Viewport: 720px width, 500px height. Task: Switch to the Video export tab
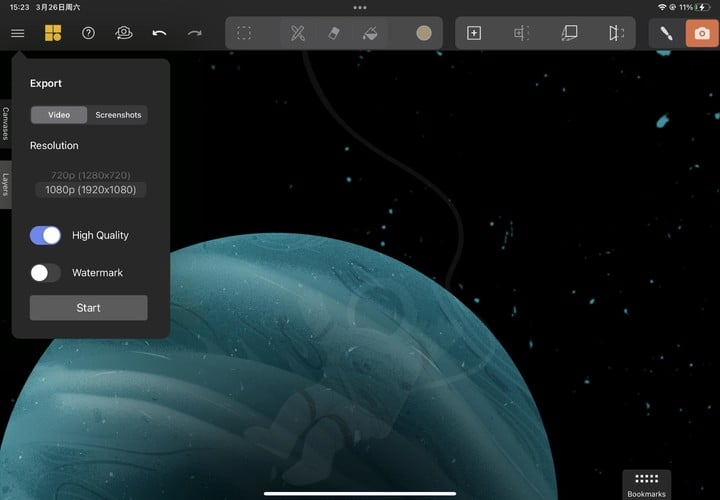pos(59,115)
